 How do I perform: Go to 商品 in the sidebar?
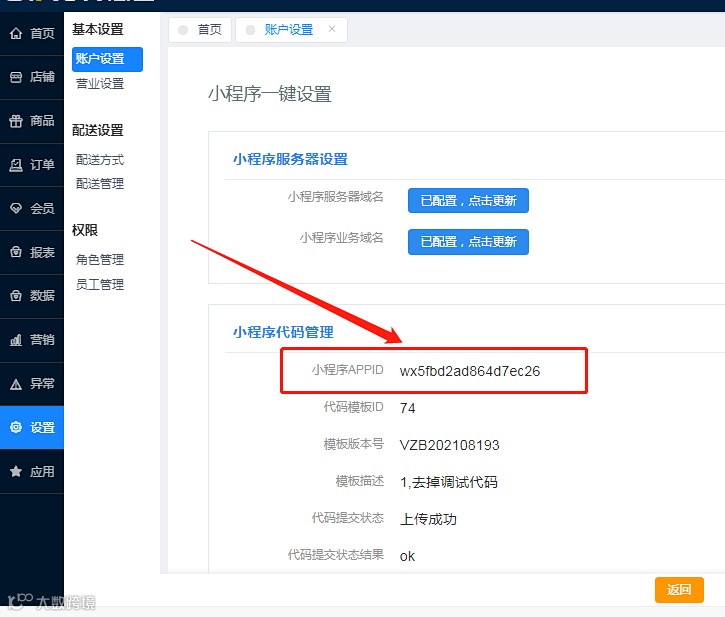click(32, 121)
